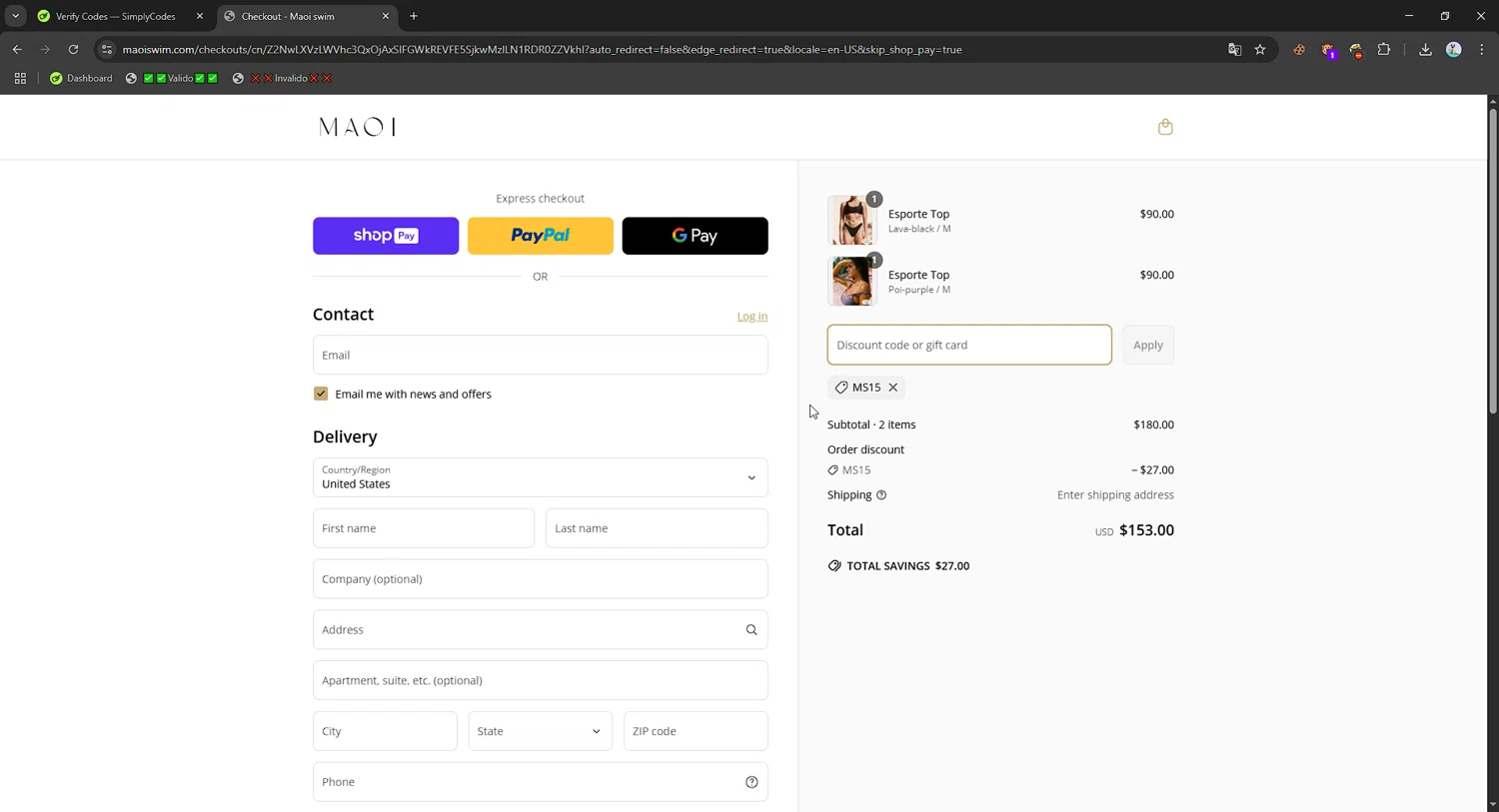Click the MAOI logo
This screenshot has width=1499, height=812.
tap(357, 127)
